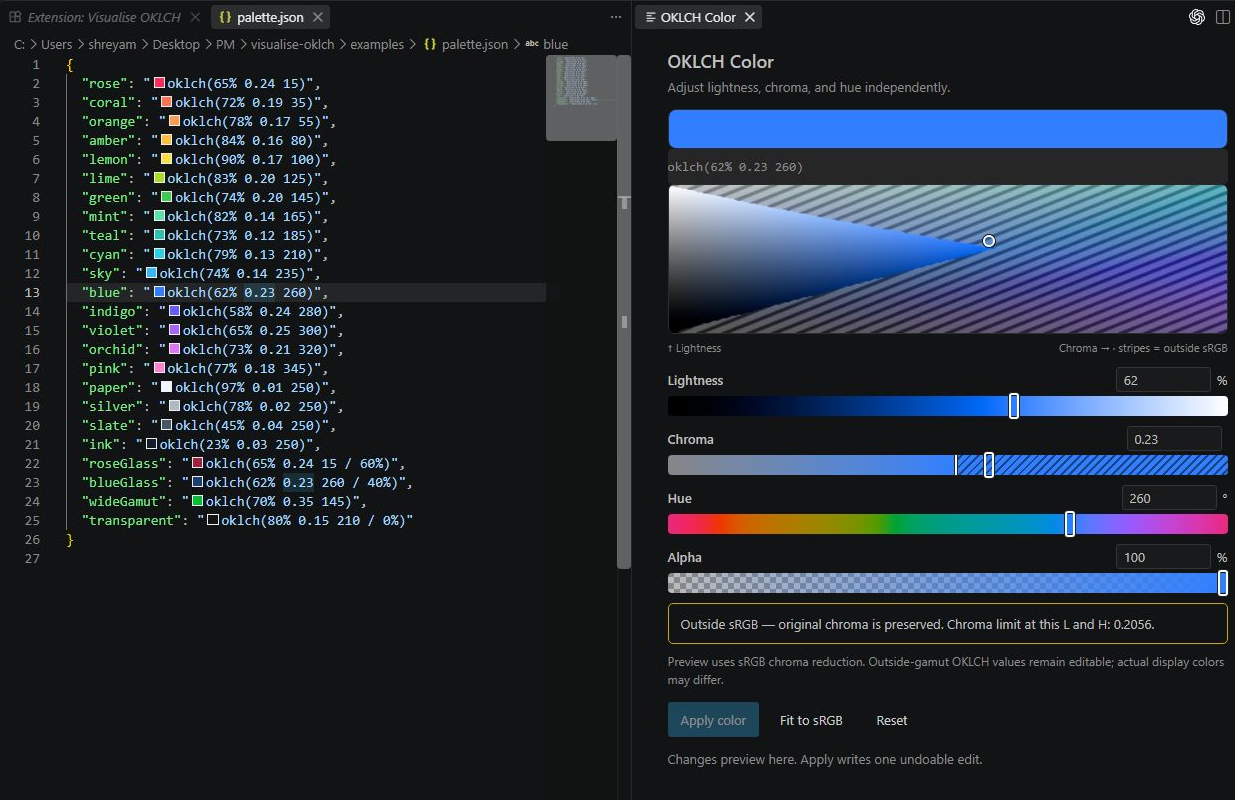This screenshot has width=1235, height=800.
Task: Click the Chroma slider handle
Action: (989, 465)
